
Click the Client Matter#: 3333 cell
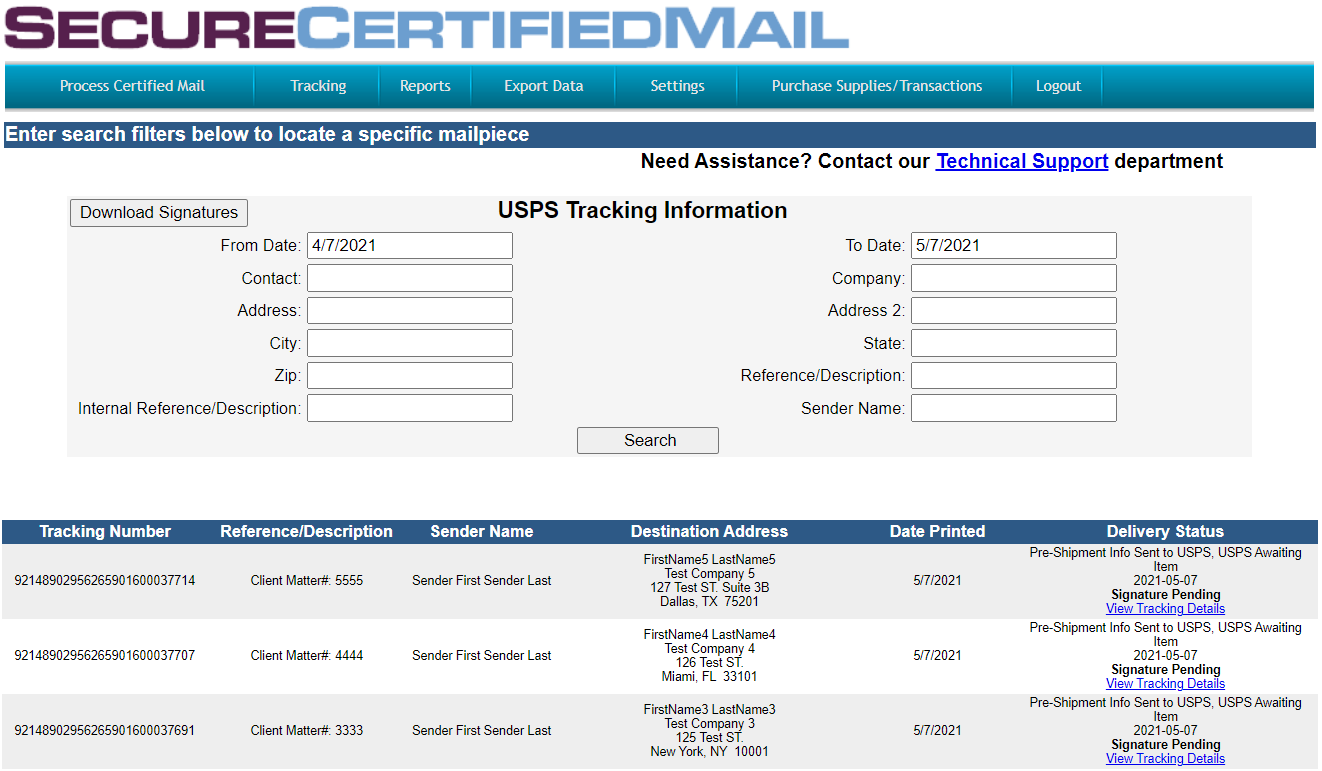307,731
